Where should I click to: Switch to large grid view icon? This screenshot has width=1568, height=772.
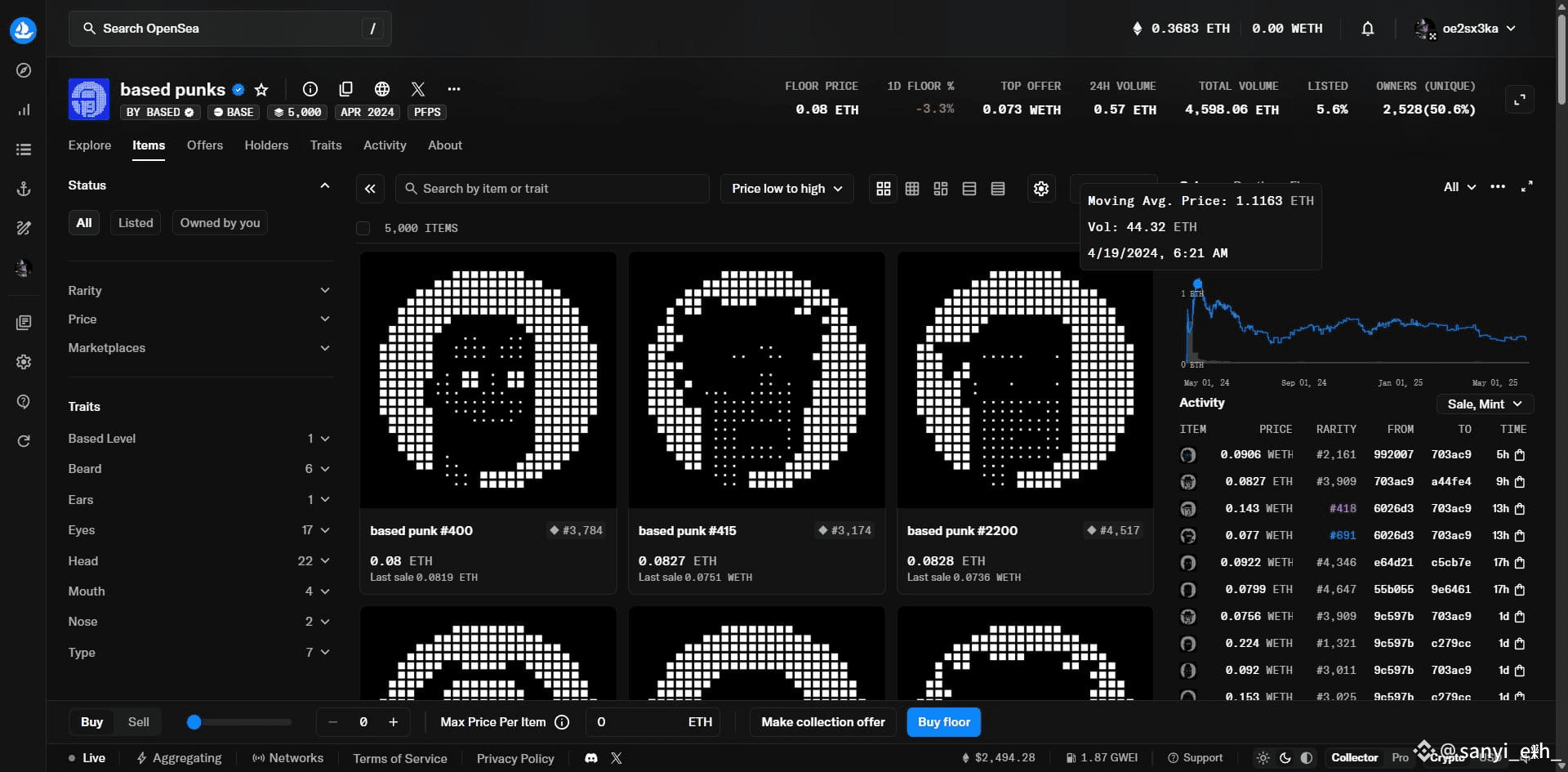point(884,189)
